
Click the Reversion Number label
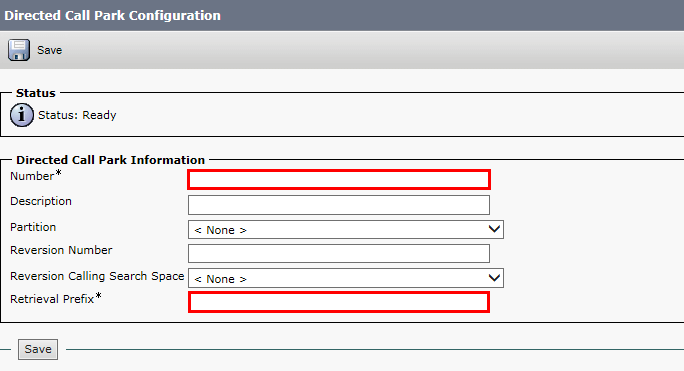61,250
